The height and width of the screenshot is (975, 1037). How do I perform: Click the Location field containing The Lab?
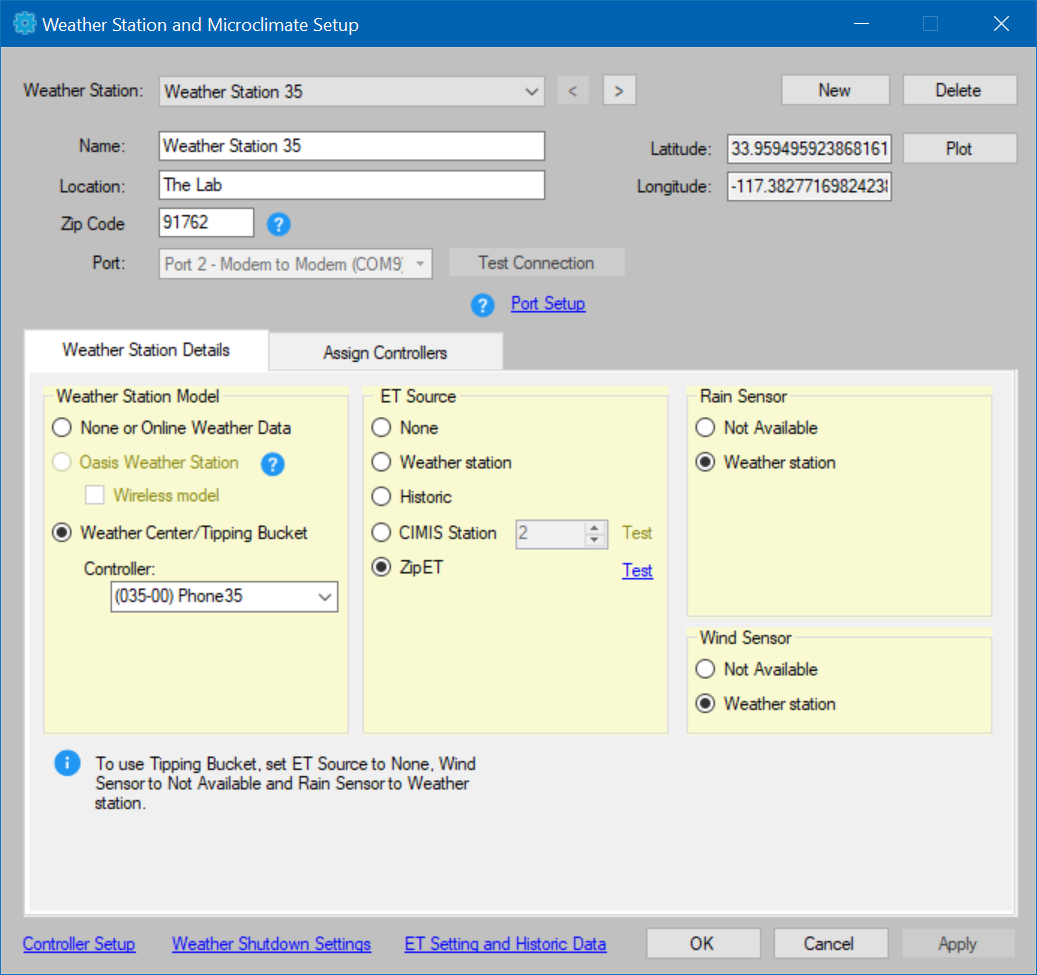(x=352, y=185)
